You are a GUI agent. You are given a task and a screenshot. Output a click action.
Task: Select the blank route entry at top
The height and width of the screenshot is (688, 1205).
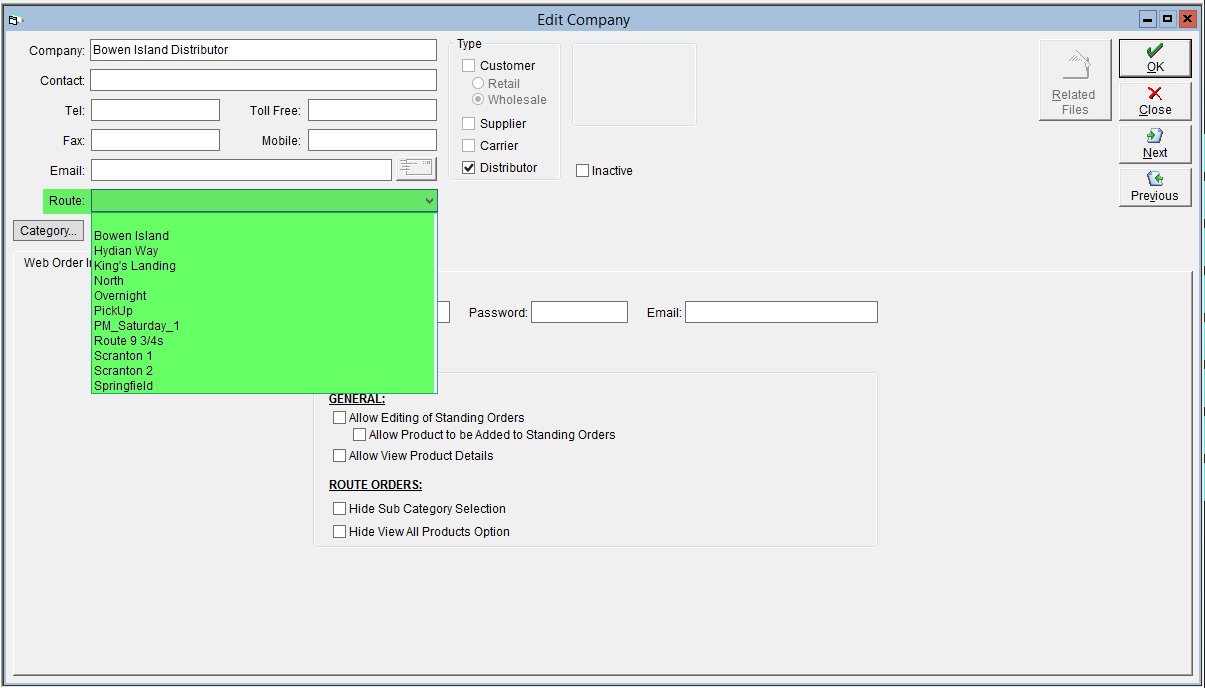264,221
